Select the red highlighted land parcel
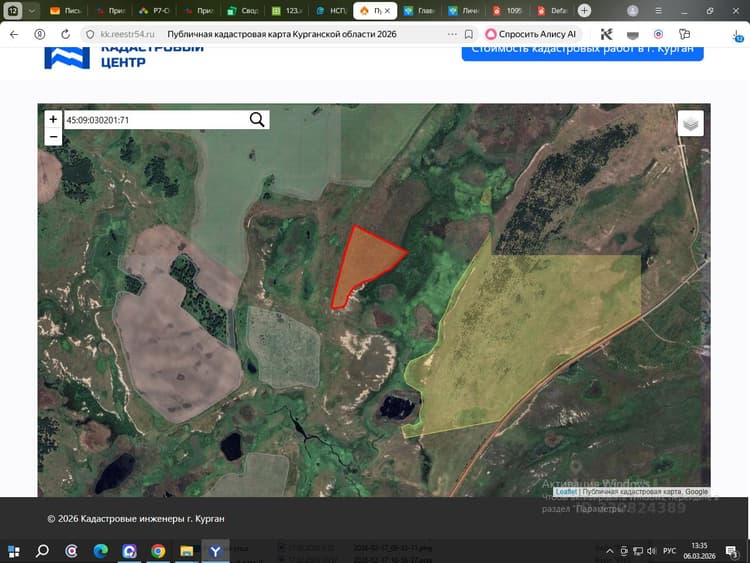The image size is (750, 563). (x=364, y=265)
